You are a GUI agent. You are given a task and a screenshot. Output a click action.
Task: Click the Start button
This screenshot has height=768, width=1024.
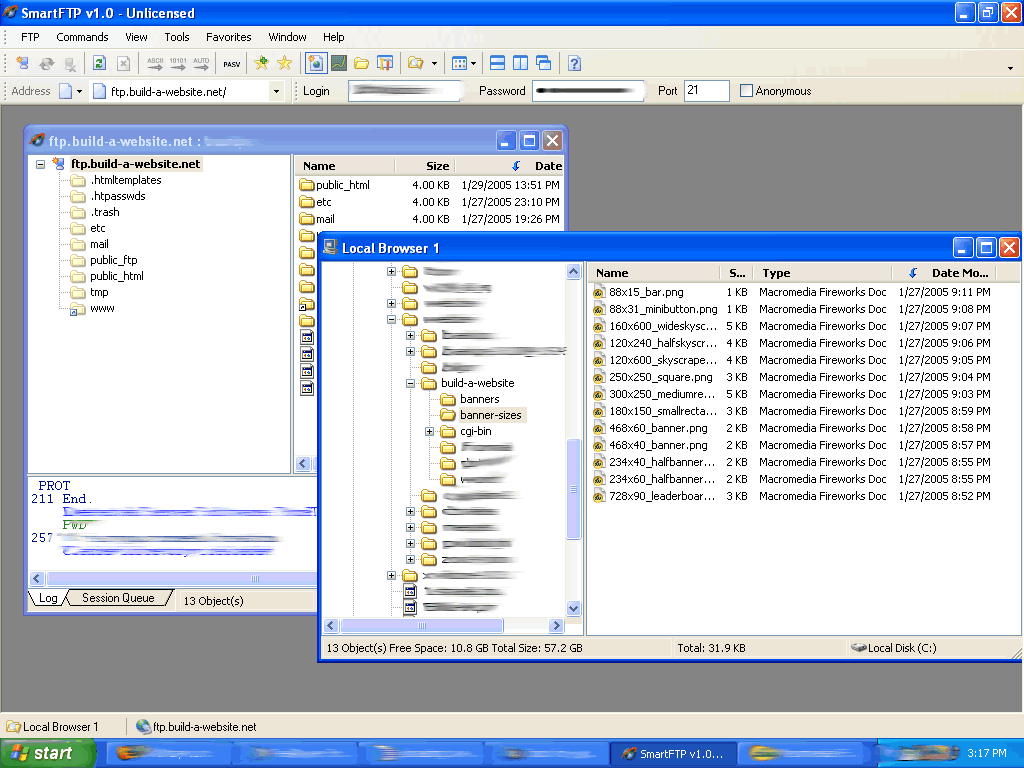(x=48, y=753)
